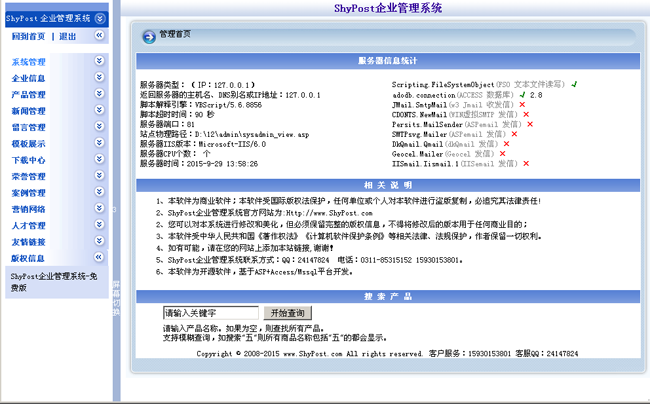Expand the 企业信息 menu chevron
The width and height of the screenshot is (650, 404).
[99, 77]
